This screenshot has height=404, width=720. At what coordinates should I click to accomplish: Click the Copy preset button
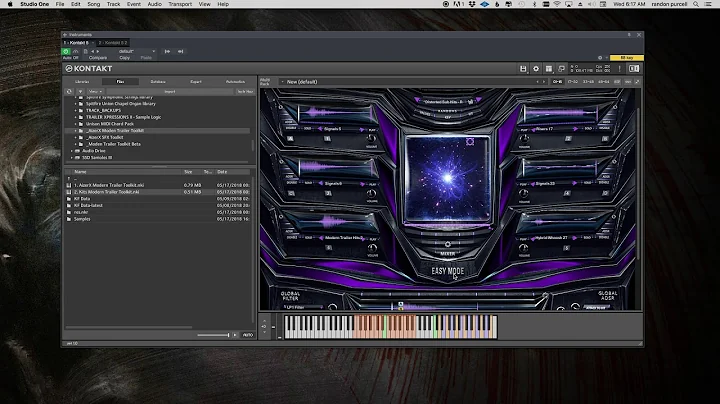(125, 58)
